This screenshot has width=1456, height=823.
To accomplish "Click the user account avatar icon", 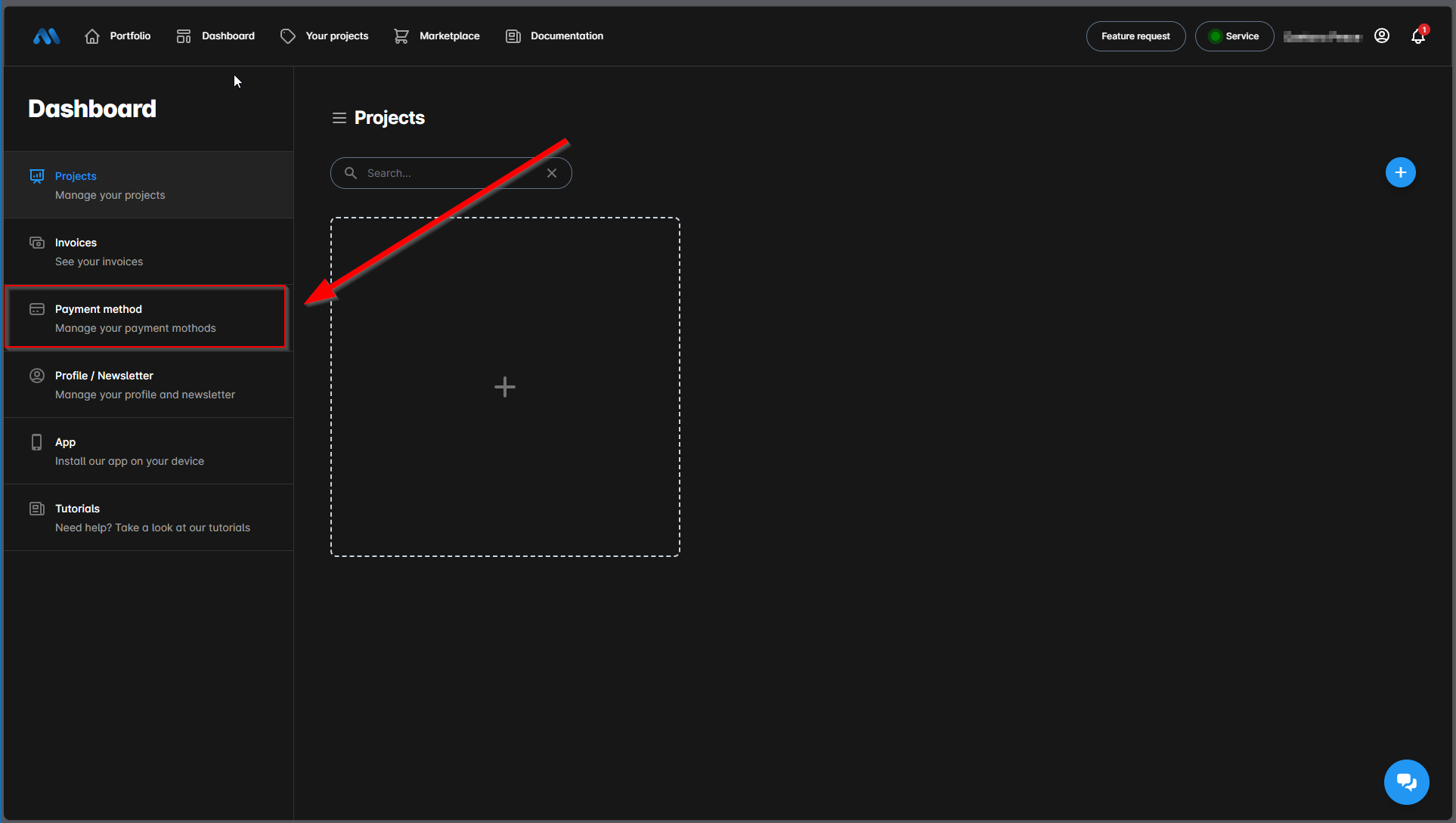I will (x=1382, y=36).
